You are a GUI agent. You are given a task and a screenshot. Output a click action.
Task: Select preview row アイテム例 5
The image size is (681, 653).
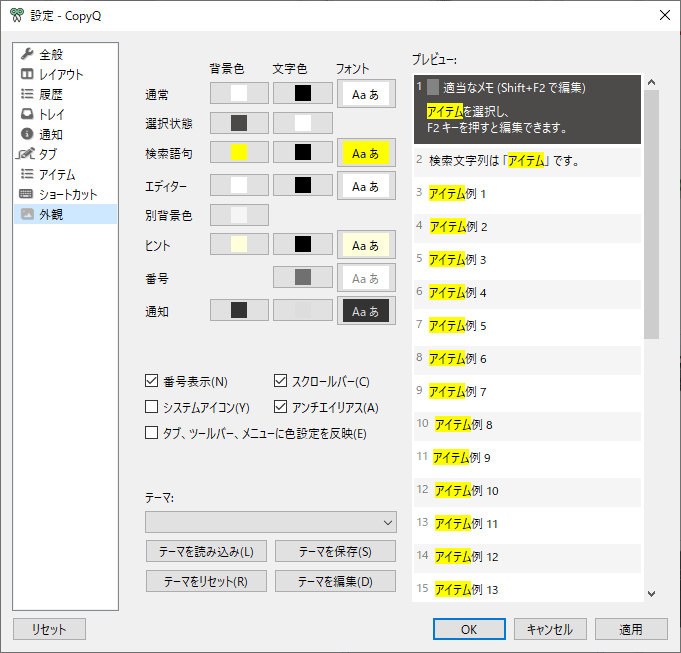(x=527, y=327)
